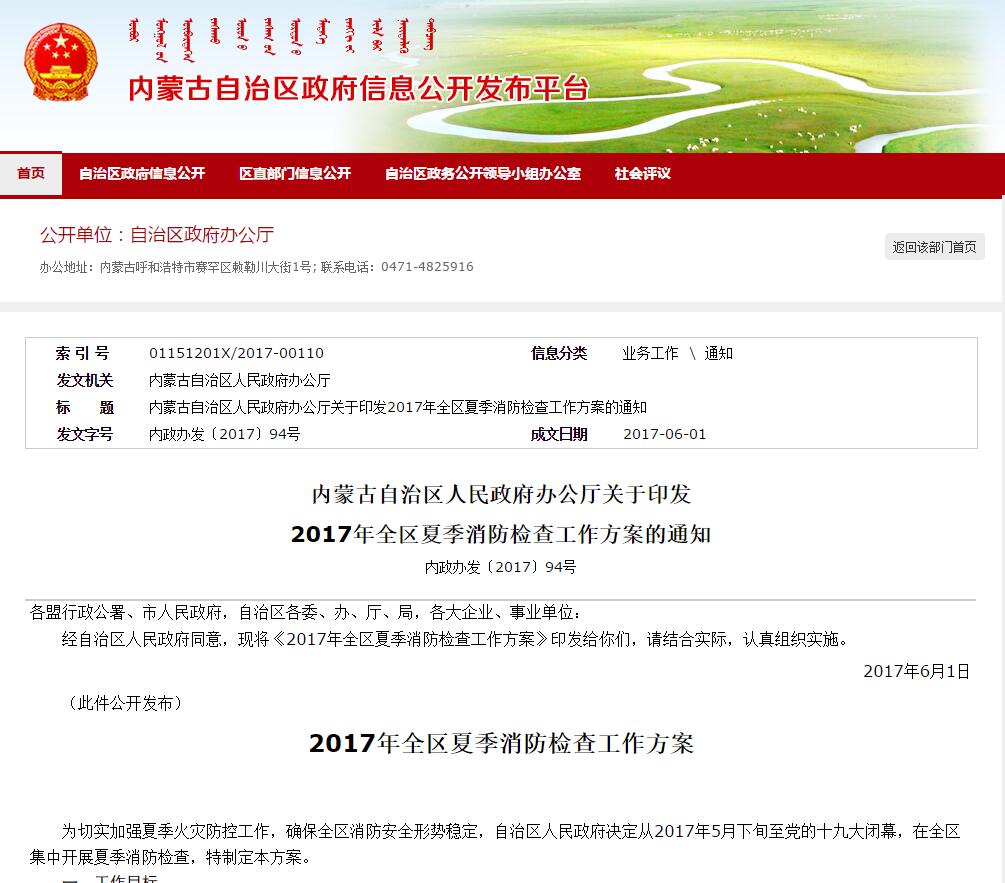Open 自治区政府信息公开 menu item

coord(142,174)
